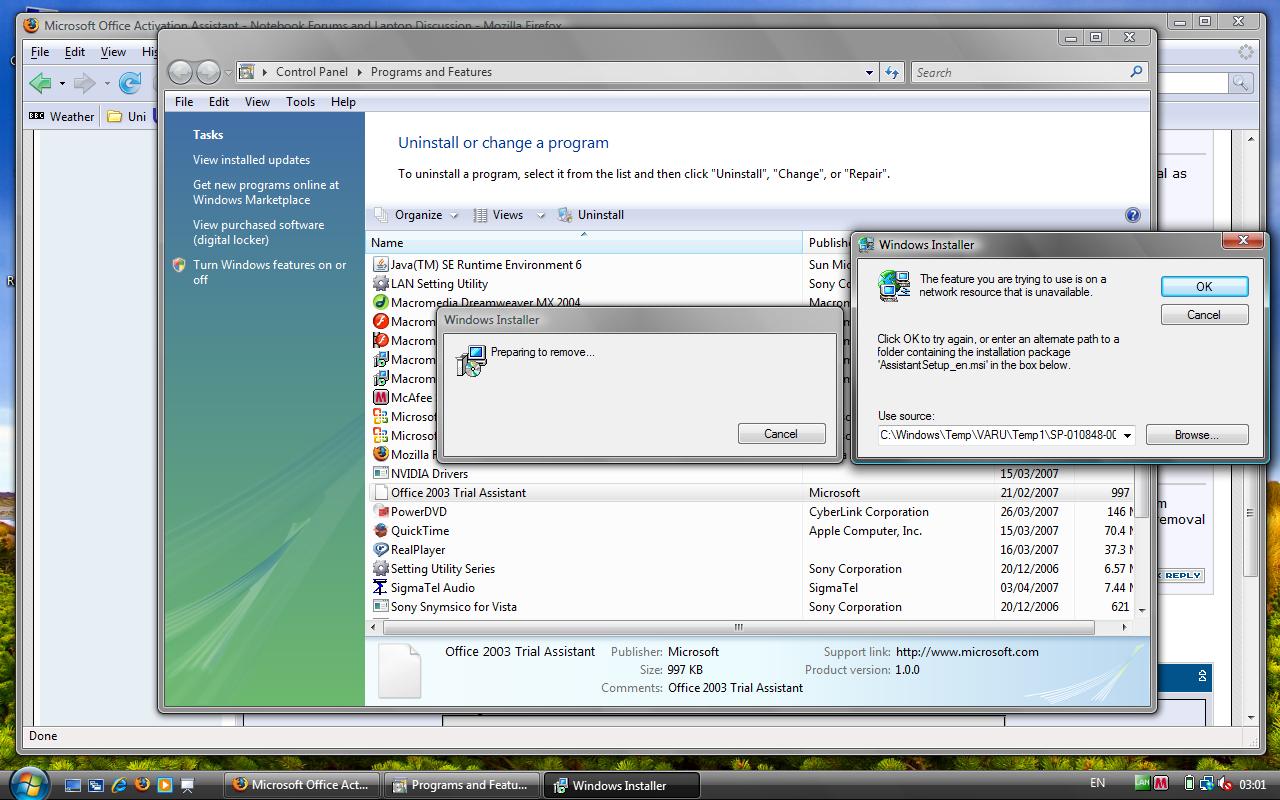Open the address bar history dropdown
Image resolution: width=1280 pixels, height=800 pixels.
click(x=869, y=72)
